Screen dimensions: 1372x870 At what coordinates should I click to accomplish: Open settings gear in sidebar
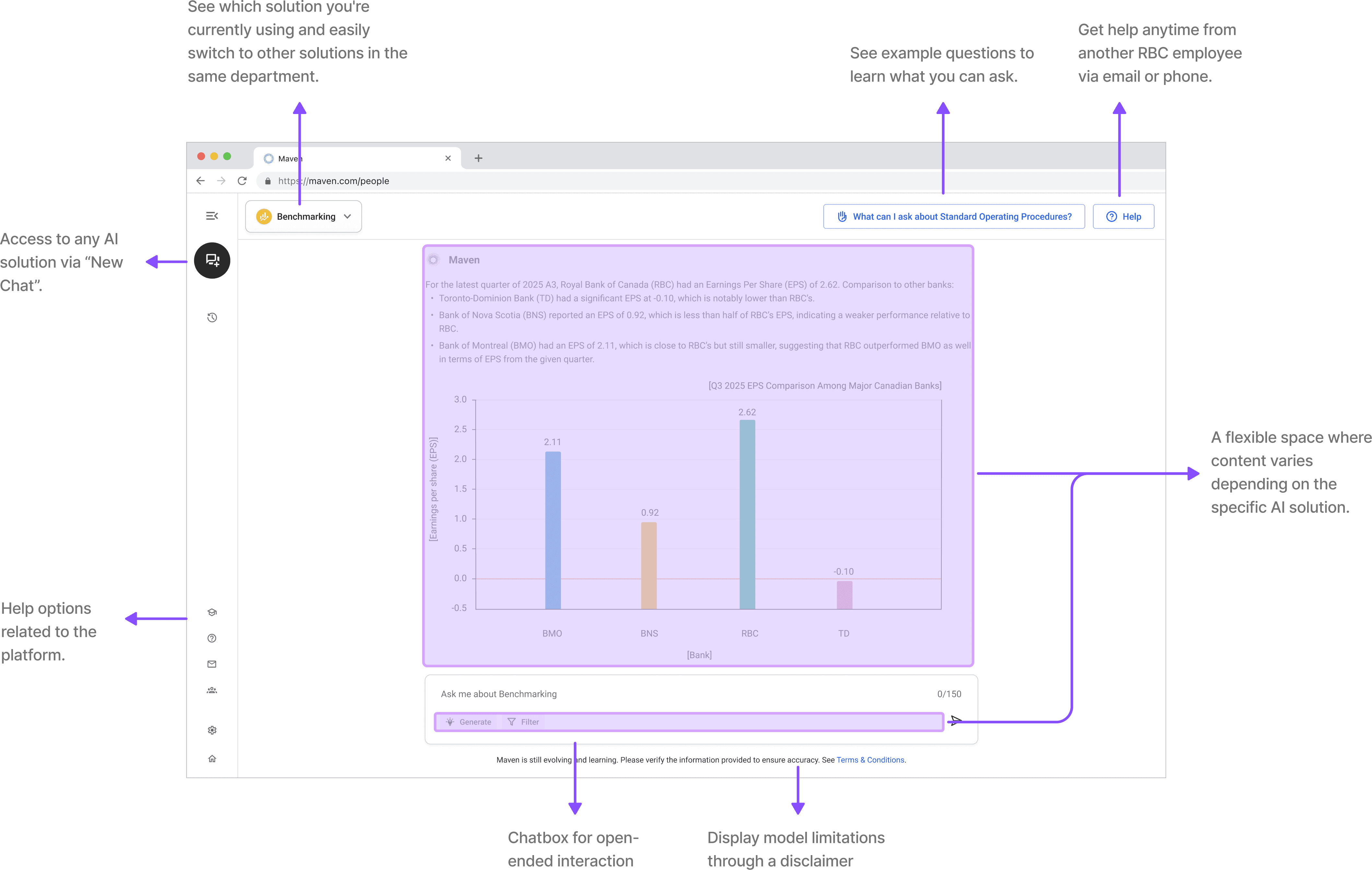[x=212, y=730]
